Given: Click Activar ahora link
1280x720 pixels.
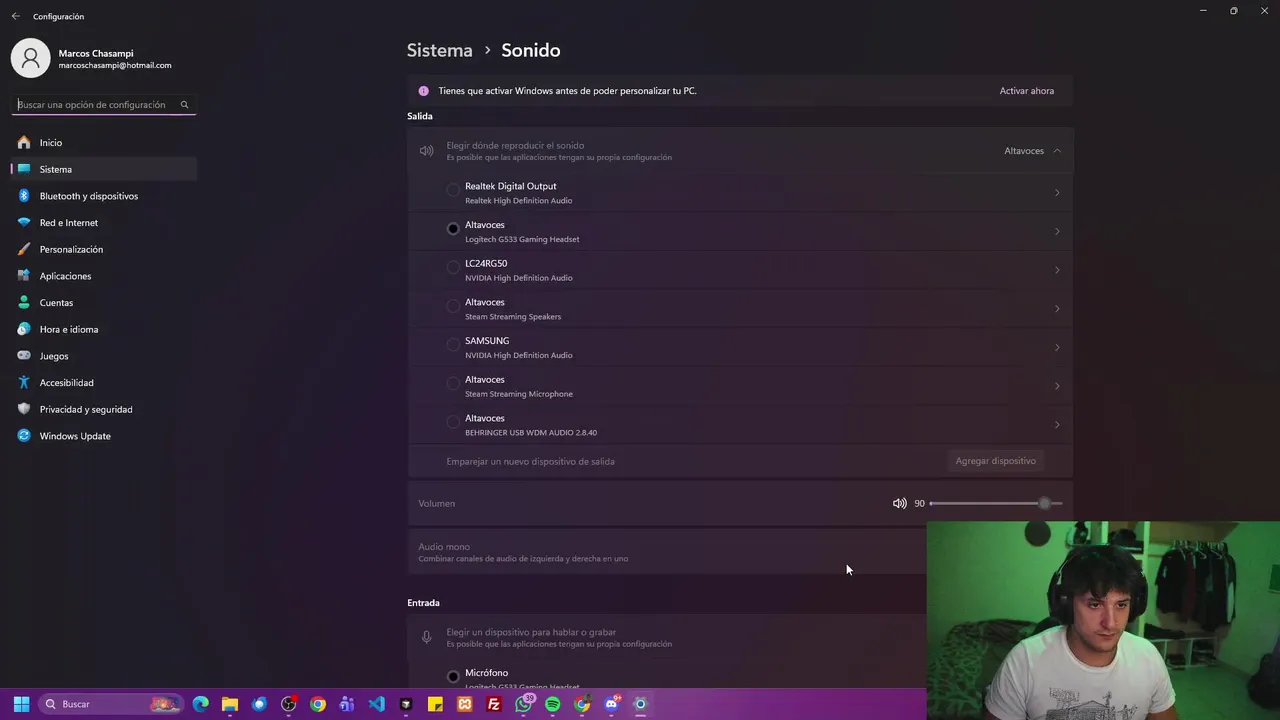Looking at the screenshot, I should point(1027,91).
